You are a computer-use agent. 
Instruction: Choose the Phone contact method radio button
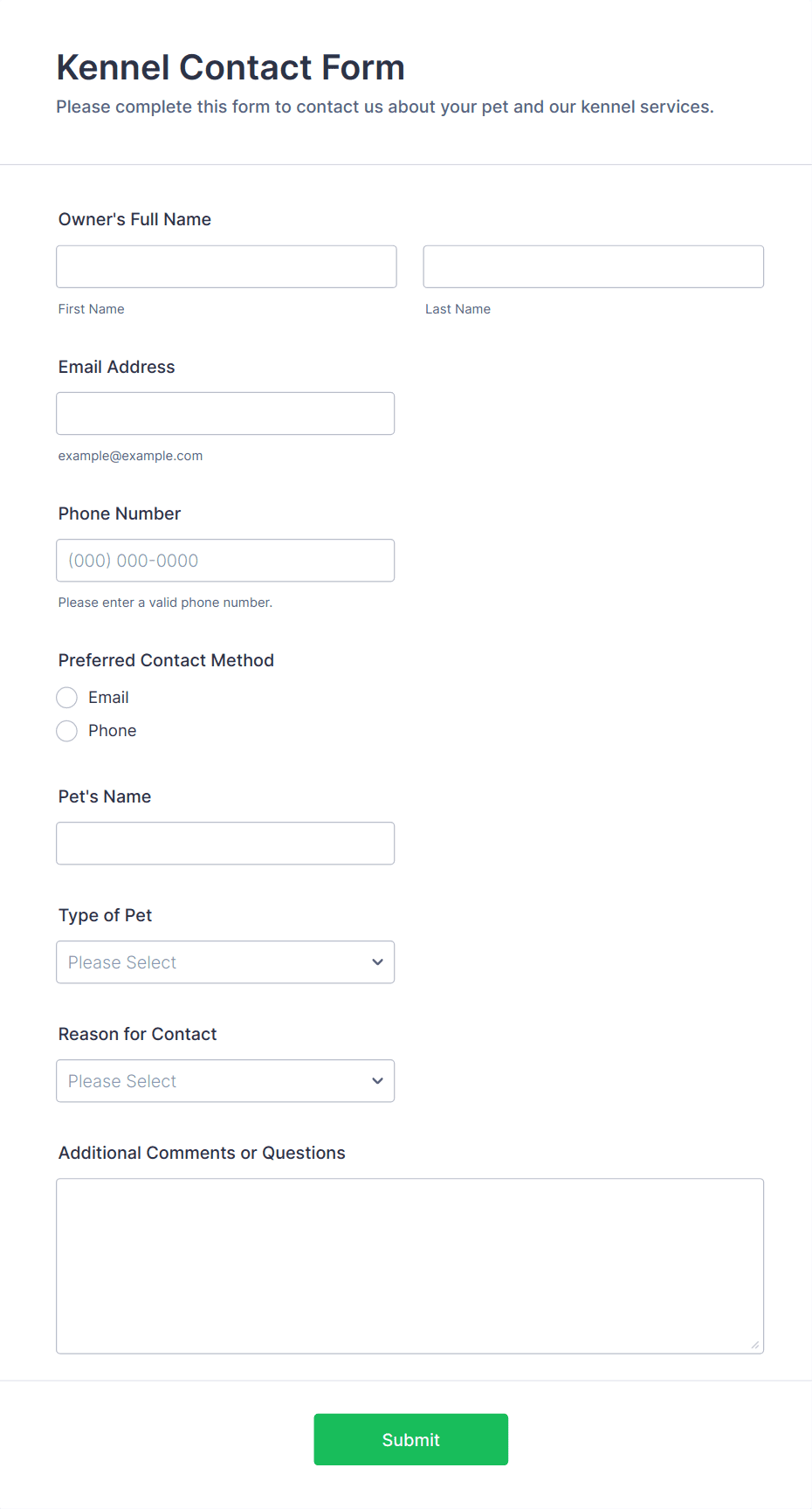coord(67,731)
